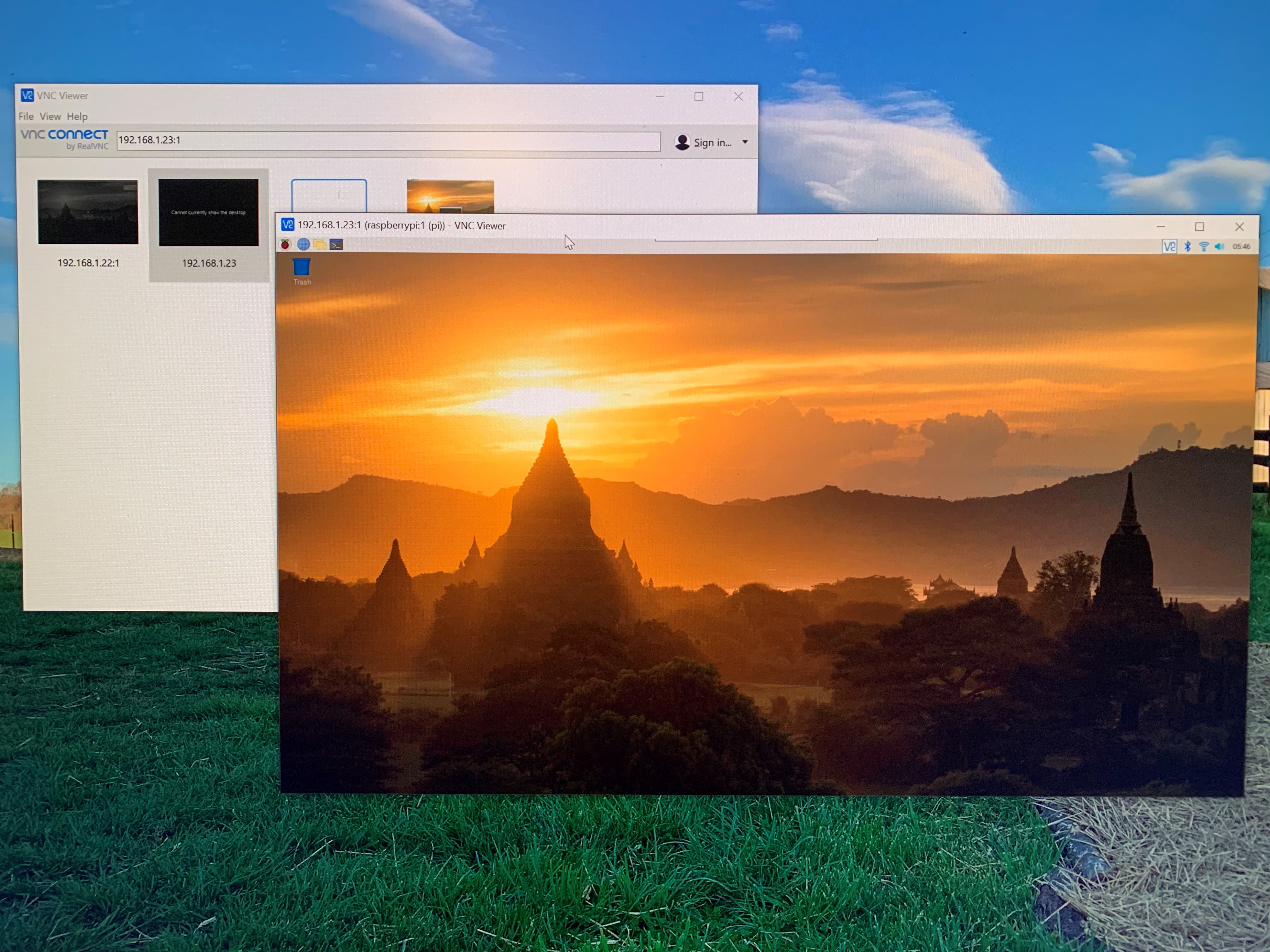Click the clock showing 05:46

coord(1241,246)
